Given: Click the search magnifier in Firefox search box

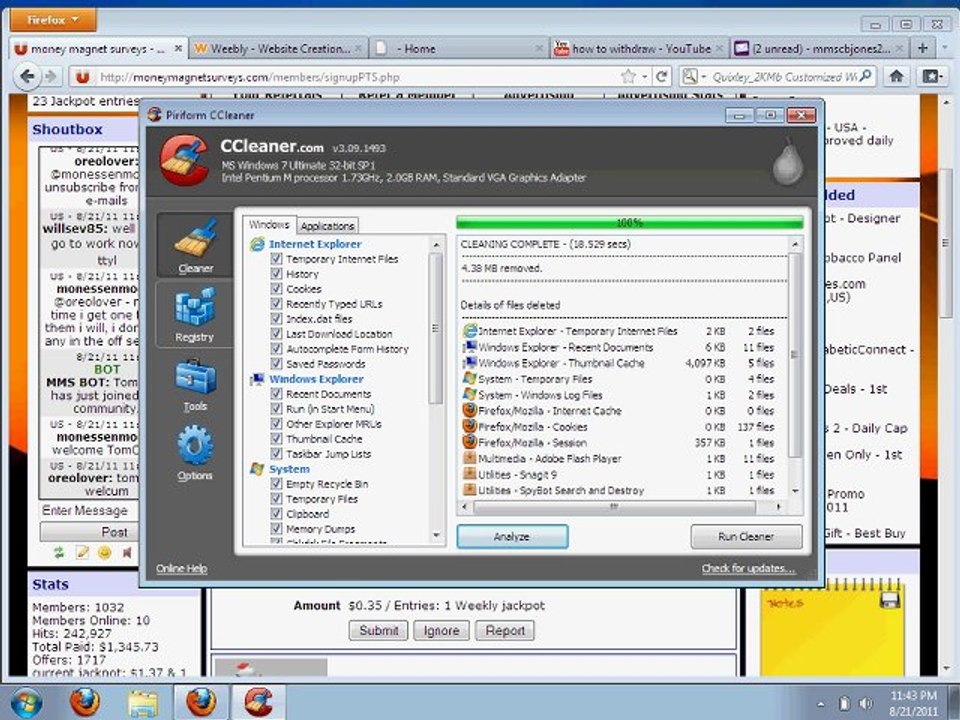Looking at the screenshot, I should [865, 77].
